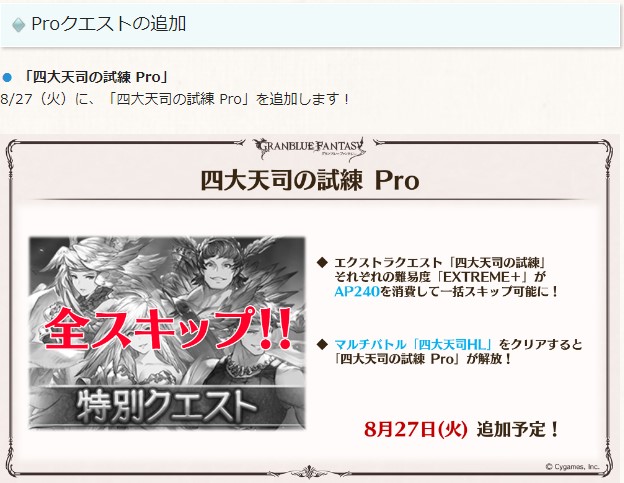
Task: Click the blue マルチバトル「四大天司HL」 text
Action: tap(413, 344)
